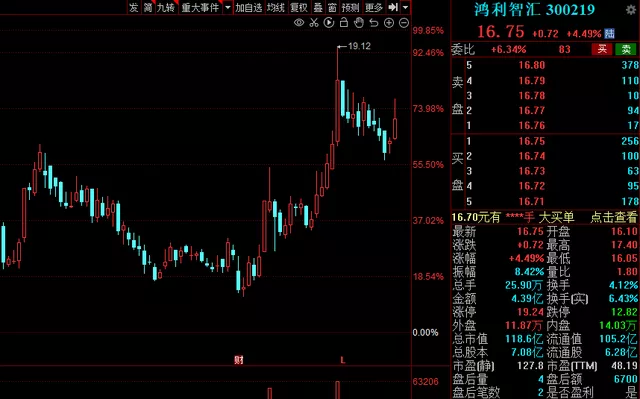Screen dimensions: 640x399
Task: Click the red 买 buy button
Action: click(602, 49)
